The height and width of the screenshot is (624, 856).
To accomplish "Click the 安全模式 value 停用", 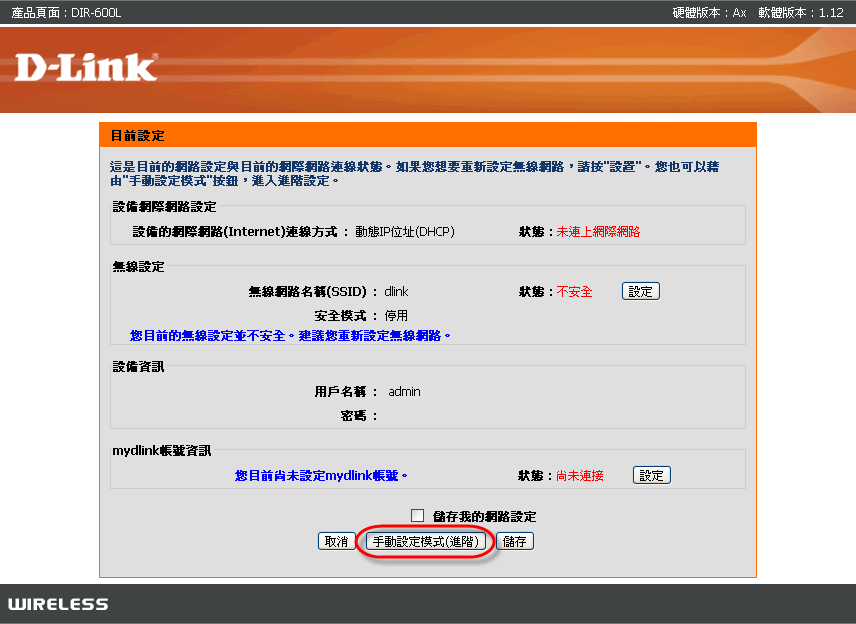I will click(396, 316).
